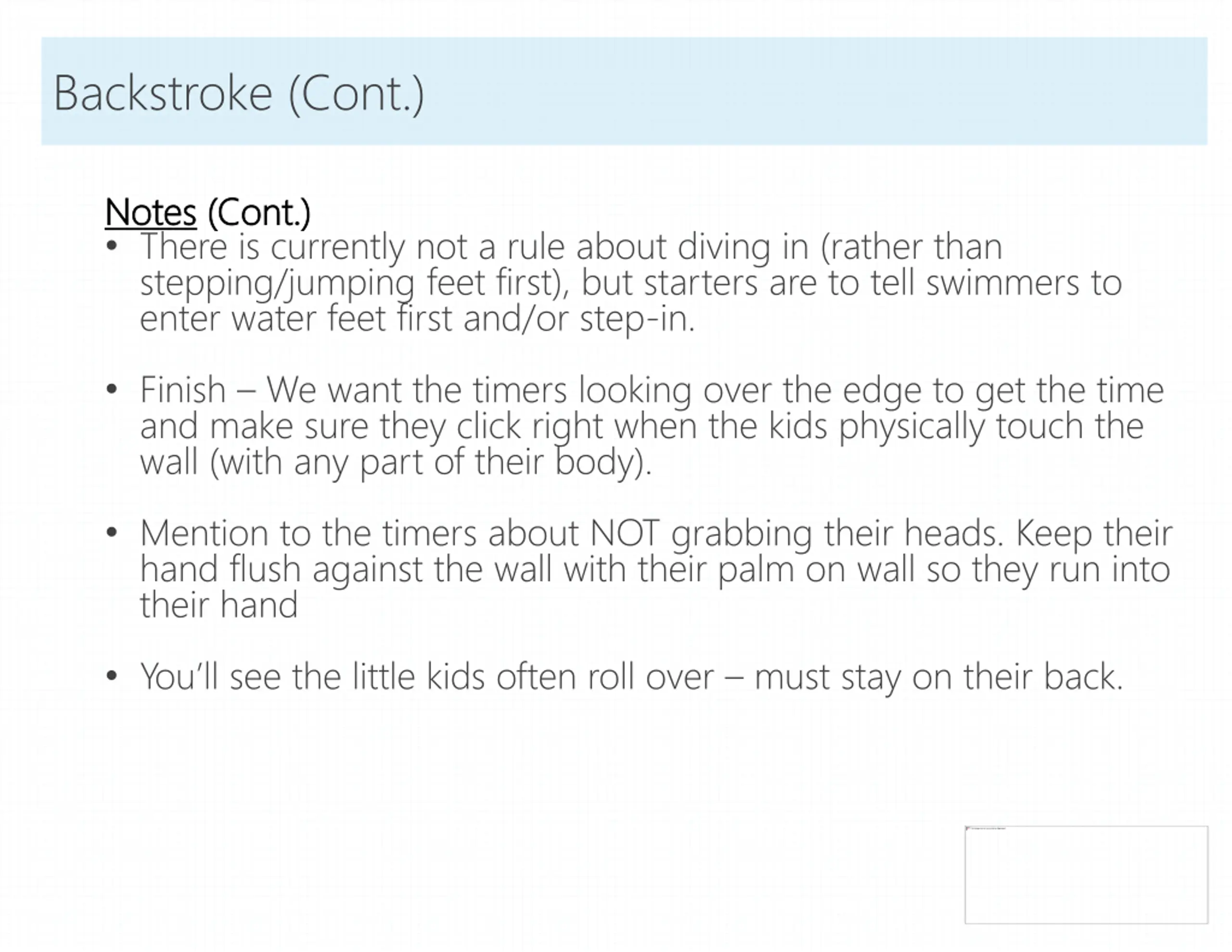
Task: Click the bullet before "There is currently"
Action: point(112,246)
